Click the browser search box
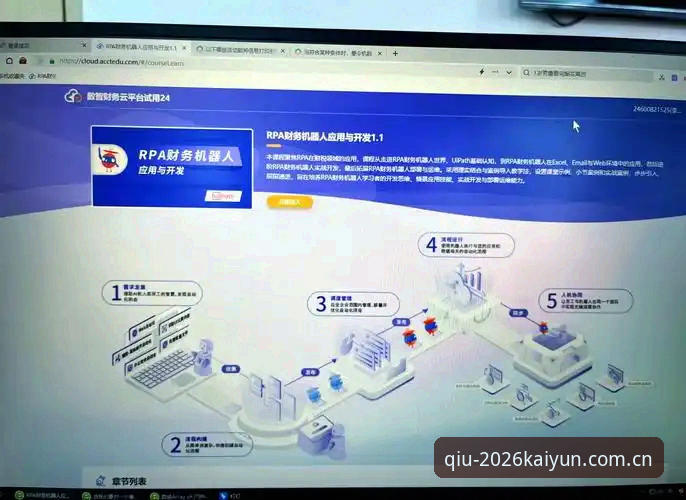 click(x=586, y=74)
